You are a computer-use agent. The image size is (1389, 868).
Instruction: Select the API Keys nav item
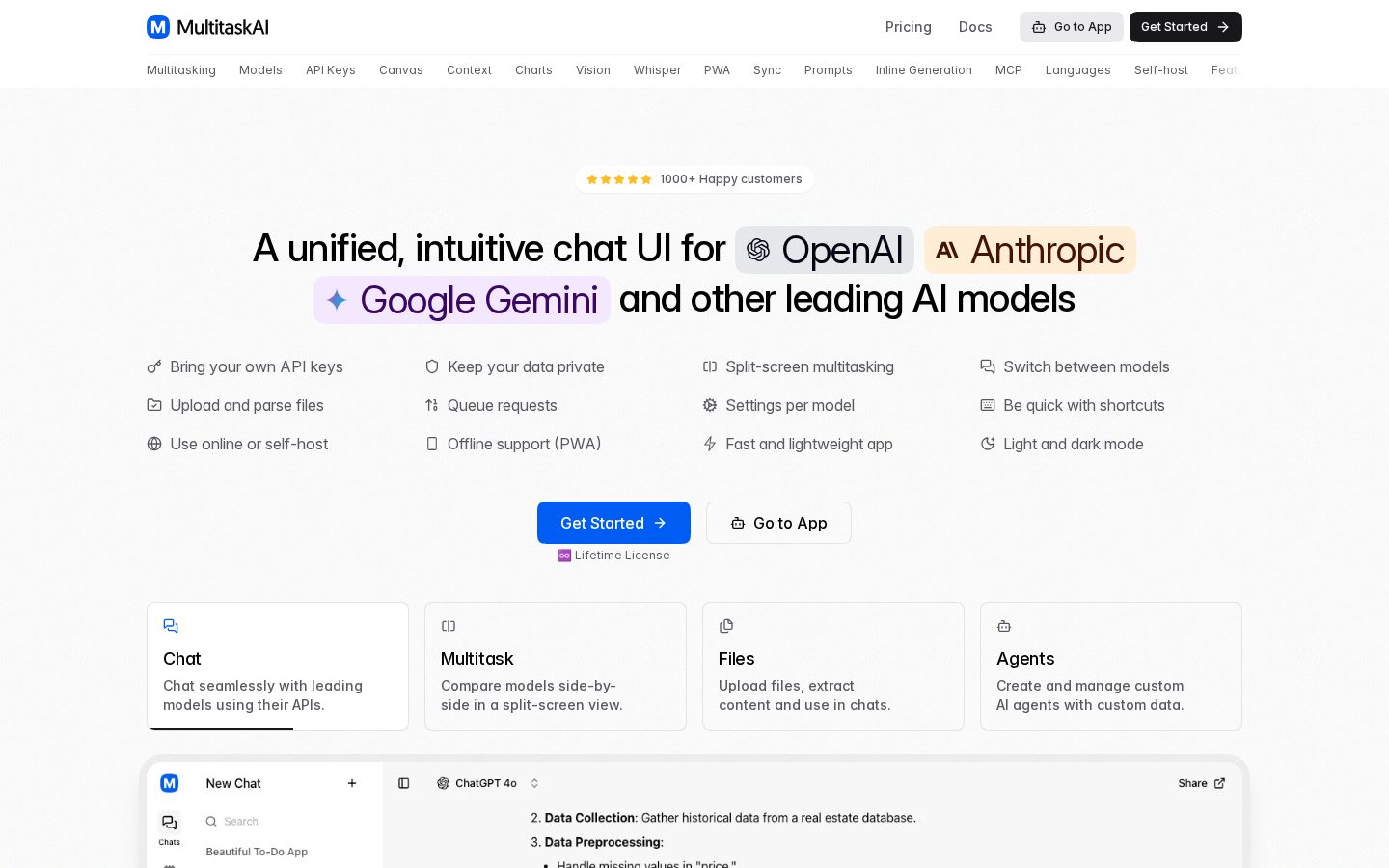pyautogui.click(x=331, y=70)
